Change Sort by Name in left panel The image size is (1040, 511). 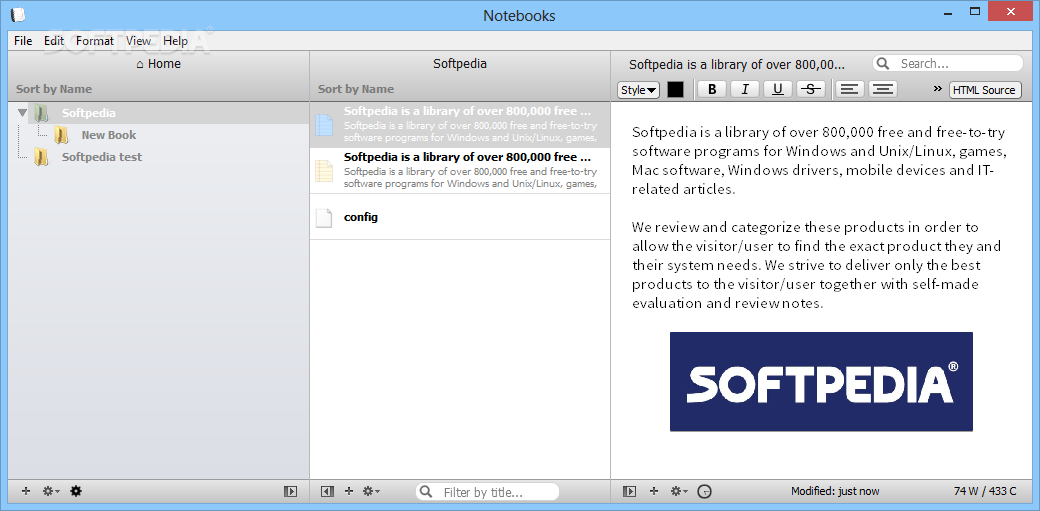[54, 89]
